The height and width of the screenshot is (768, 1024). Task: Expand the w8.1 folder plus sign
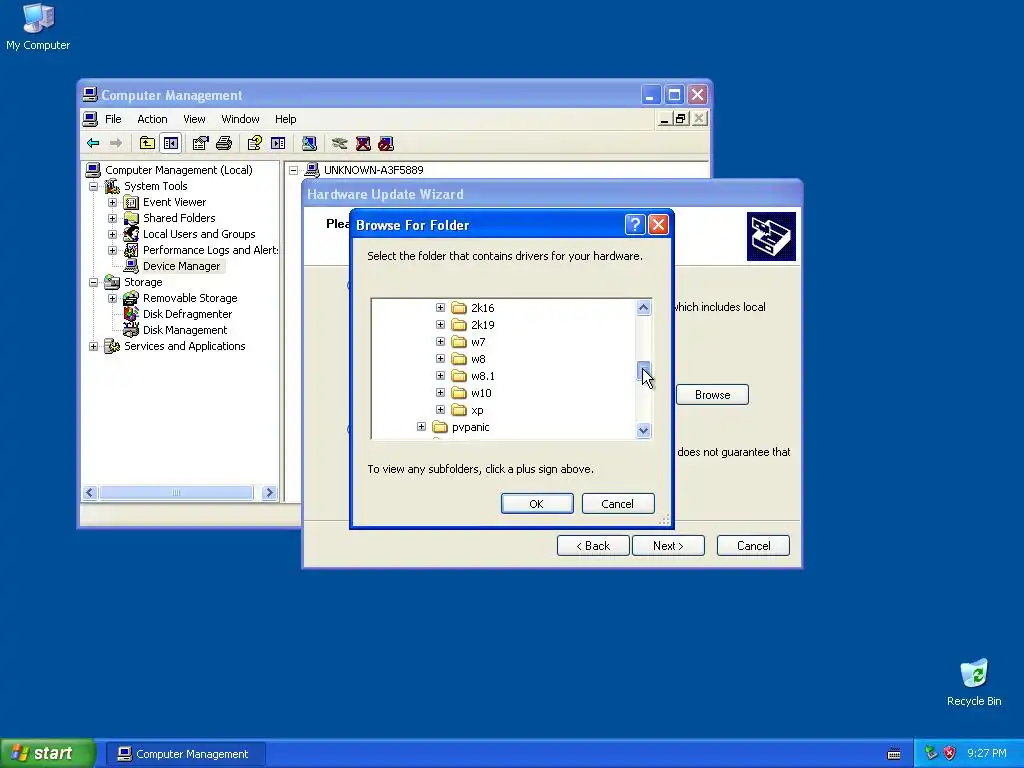click(440, 376)
